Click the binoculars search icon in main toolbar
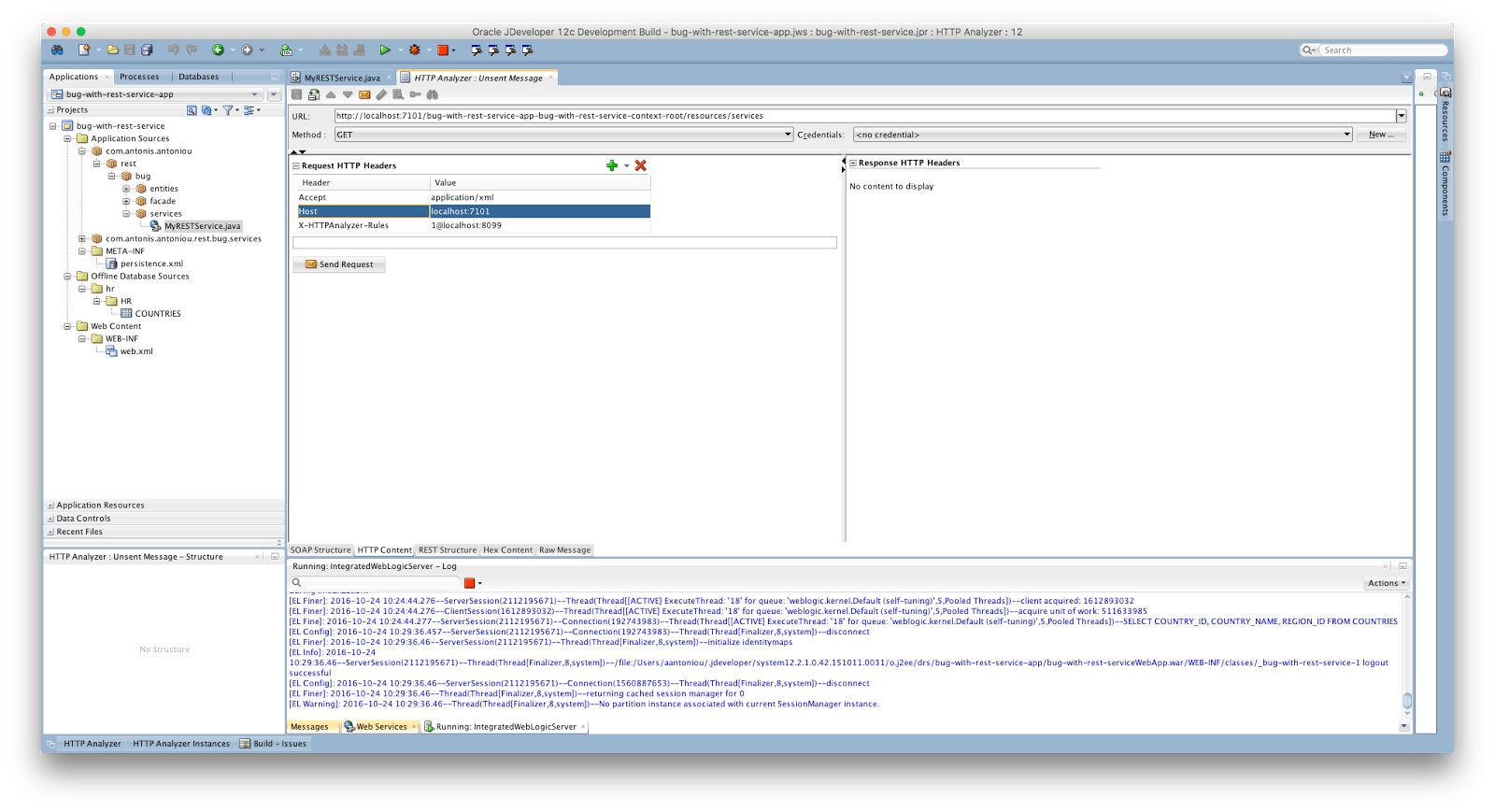The image size is (1495, 812). pos(57,50)
